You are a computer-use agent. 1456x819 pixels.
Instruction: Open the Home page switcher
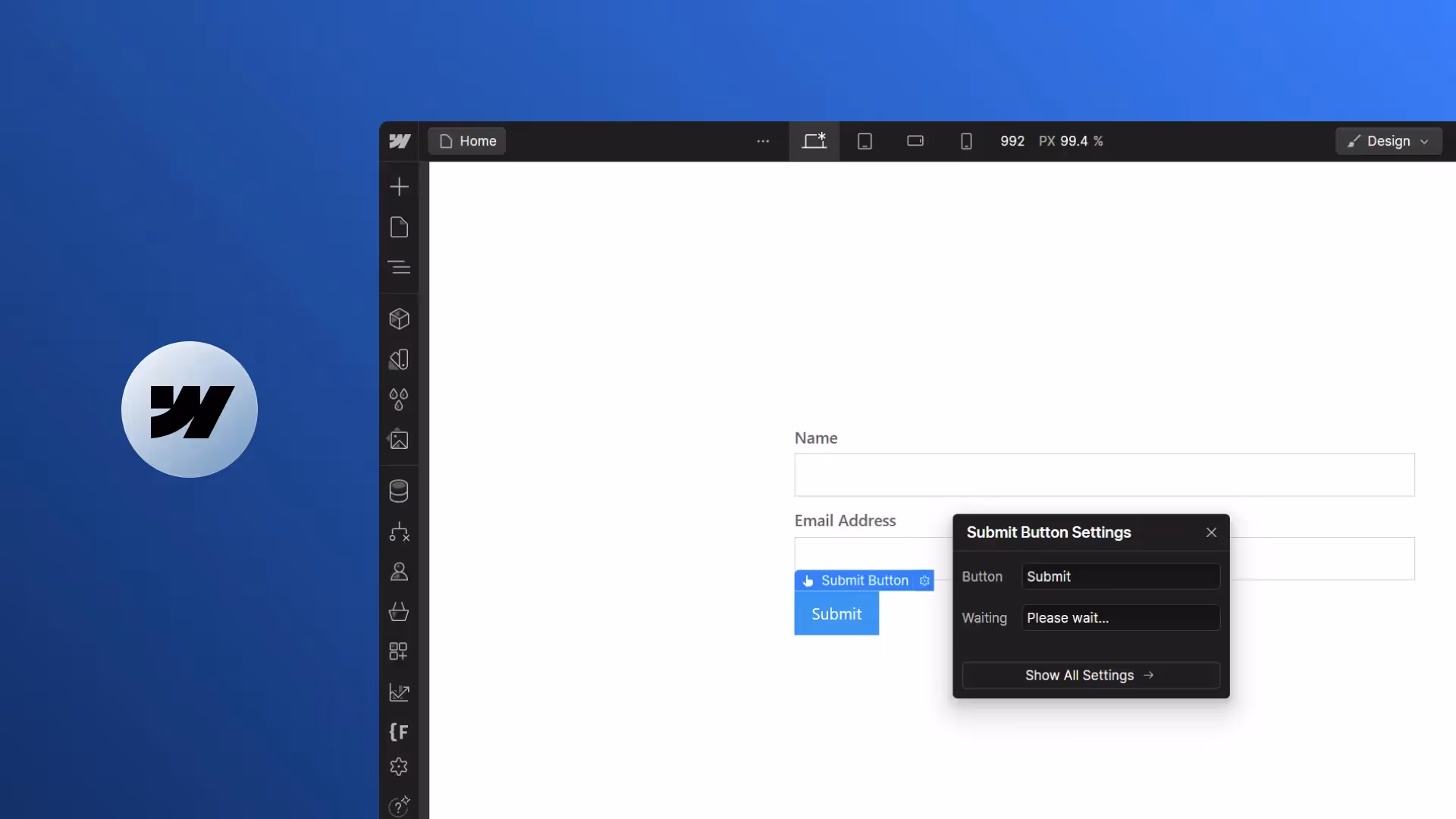(x=467, y=141)
